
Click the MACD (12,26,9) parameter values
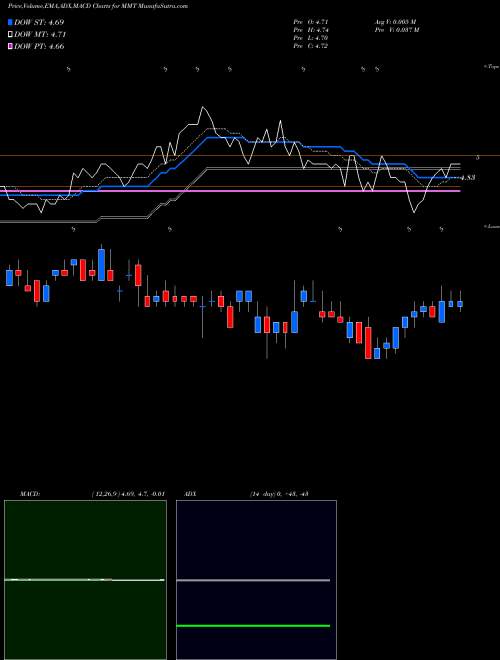point(128,494)
